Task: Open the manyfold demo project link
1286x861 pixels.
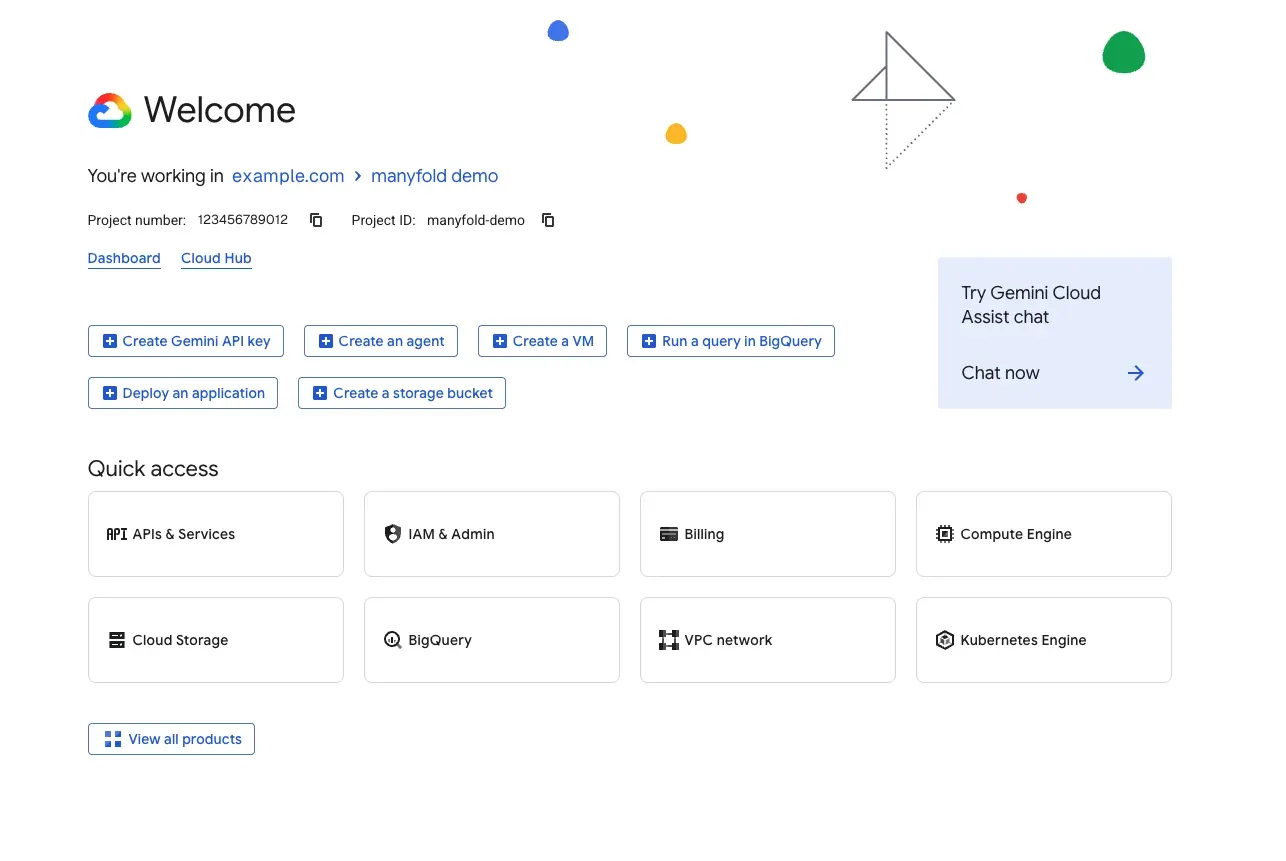Action: 434,176
